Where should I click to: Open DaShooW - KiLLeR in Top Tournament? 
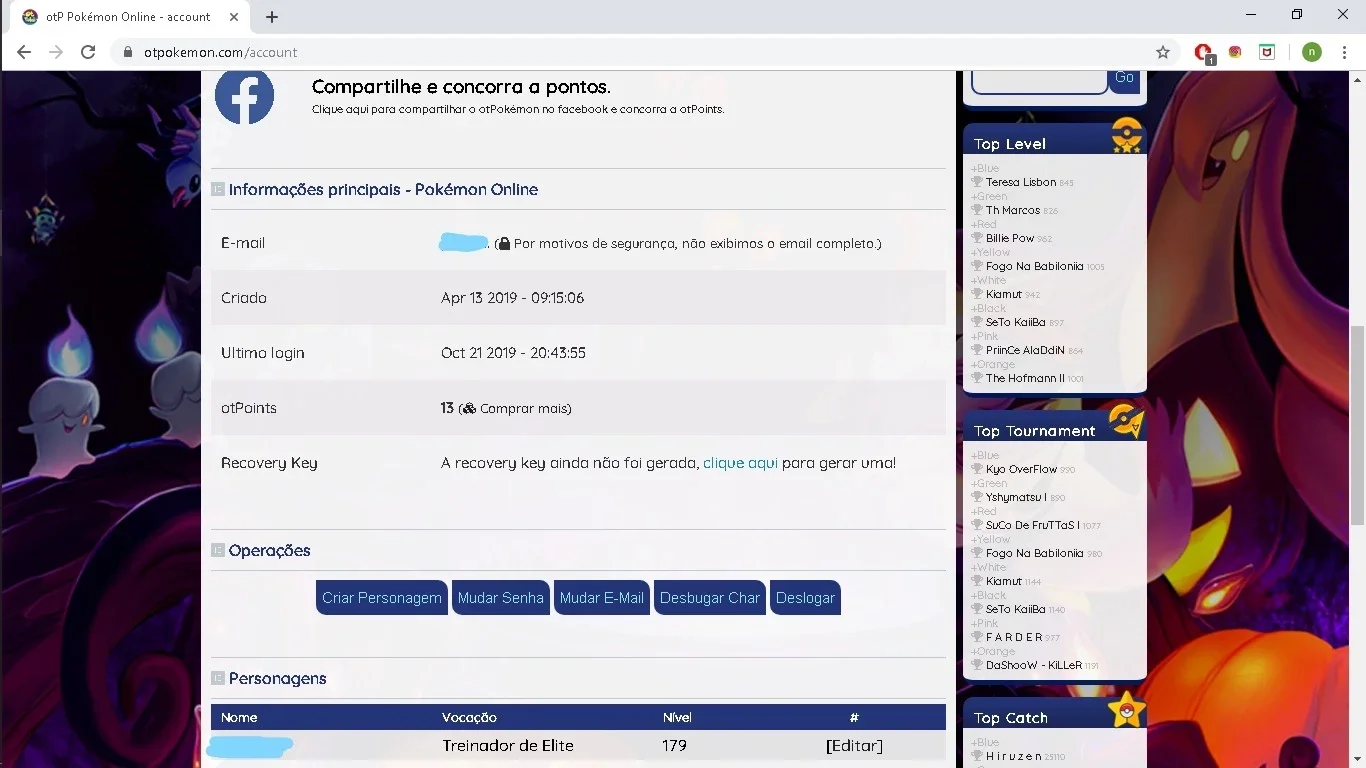[x=1034, y=665]
